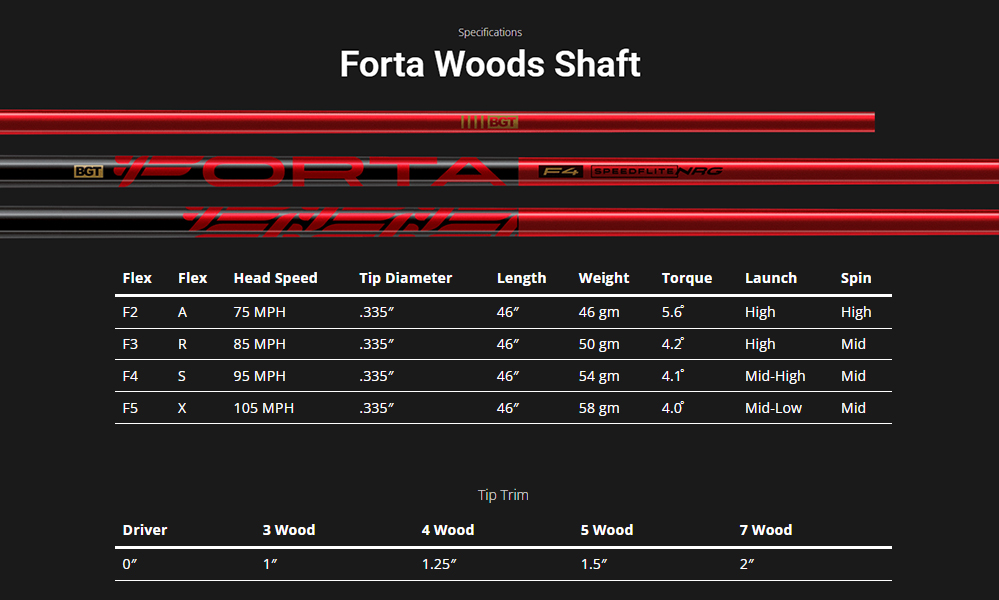Click the '46″' length in the F5 row
The image size is (999, 600).
point(508,408)
